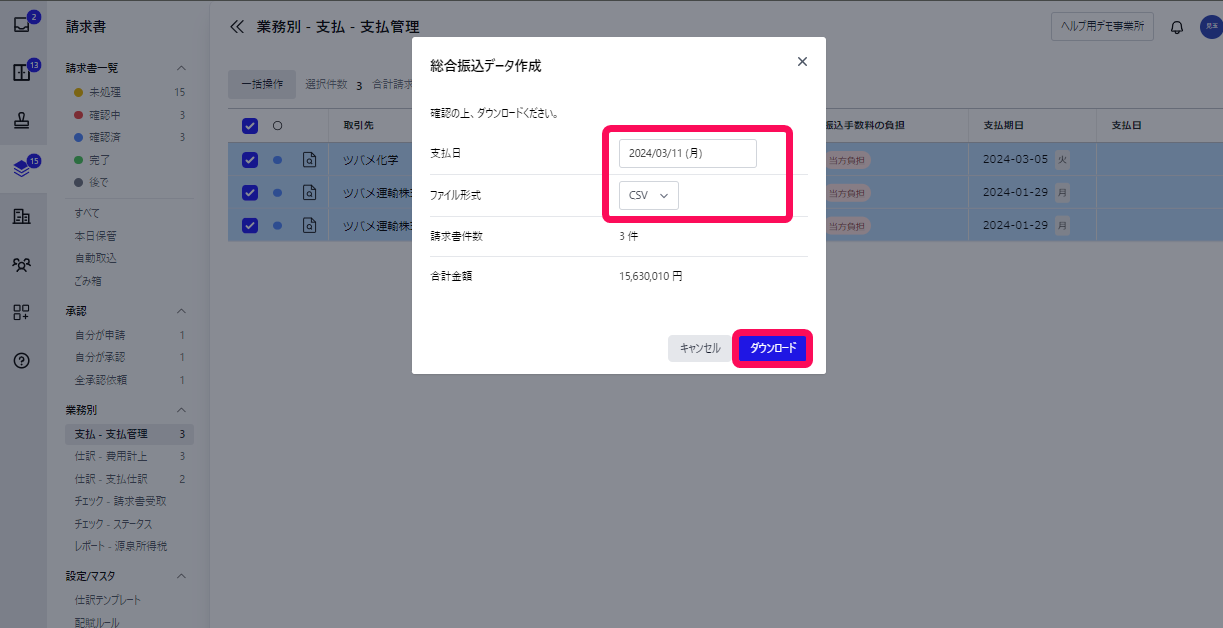Open document preview icon for ツバメ化学 row
The image size is (1223, 628).
coord(310,160)
